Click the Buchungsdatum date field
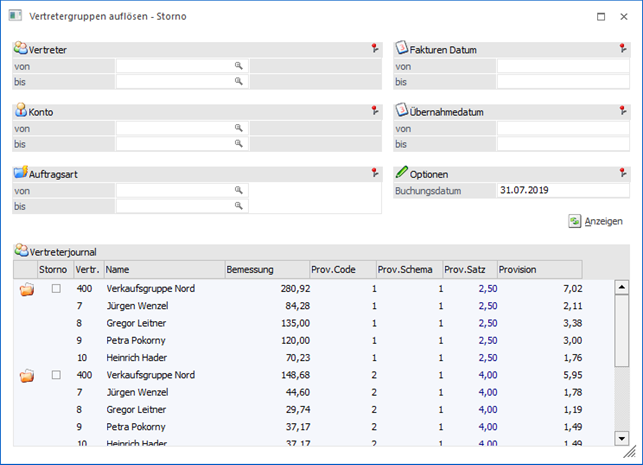 tap(562, 190)
